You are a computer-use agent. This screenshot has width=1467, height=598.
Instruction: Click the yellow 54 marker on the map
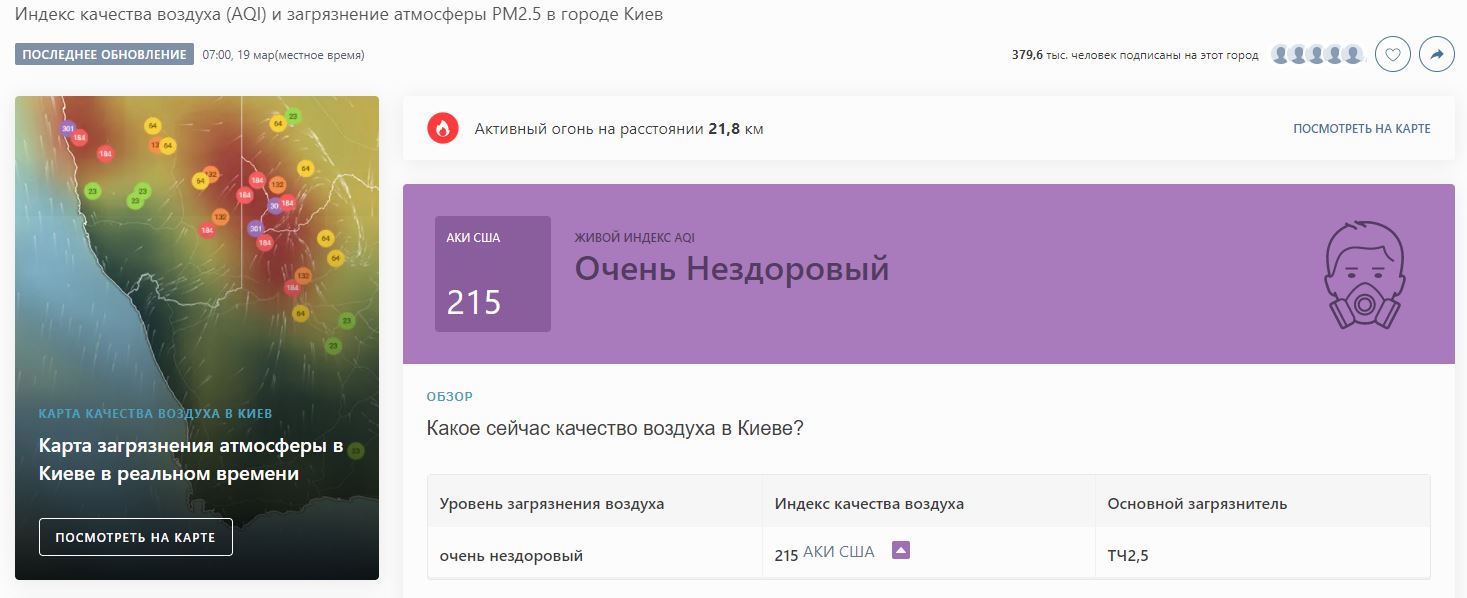(x=151, y=127)
